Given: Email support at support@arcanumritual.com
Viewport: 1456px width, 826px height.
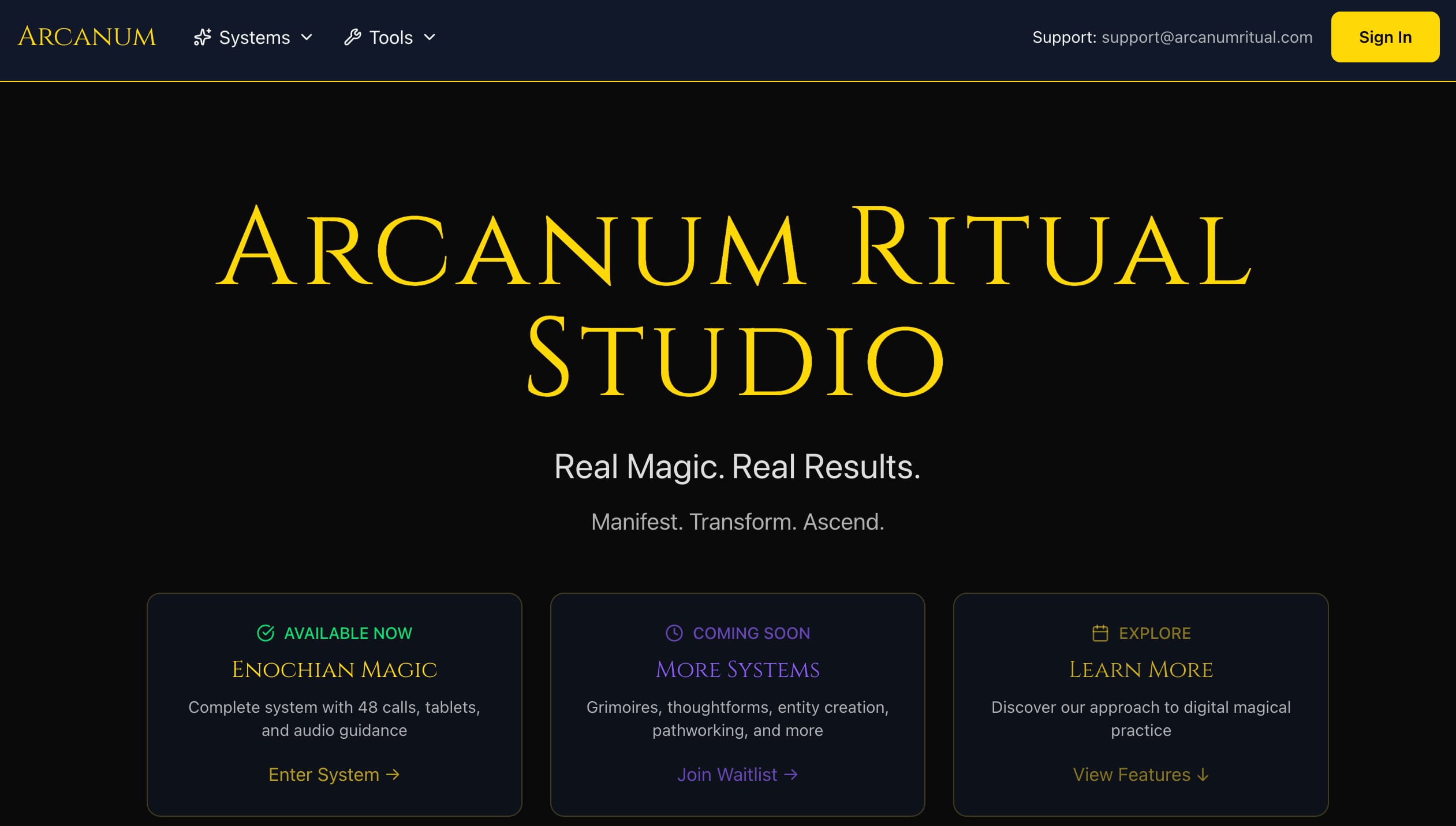Looking at the screenshot, I should pyautogui.click(x=1206, y=37).
